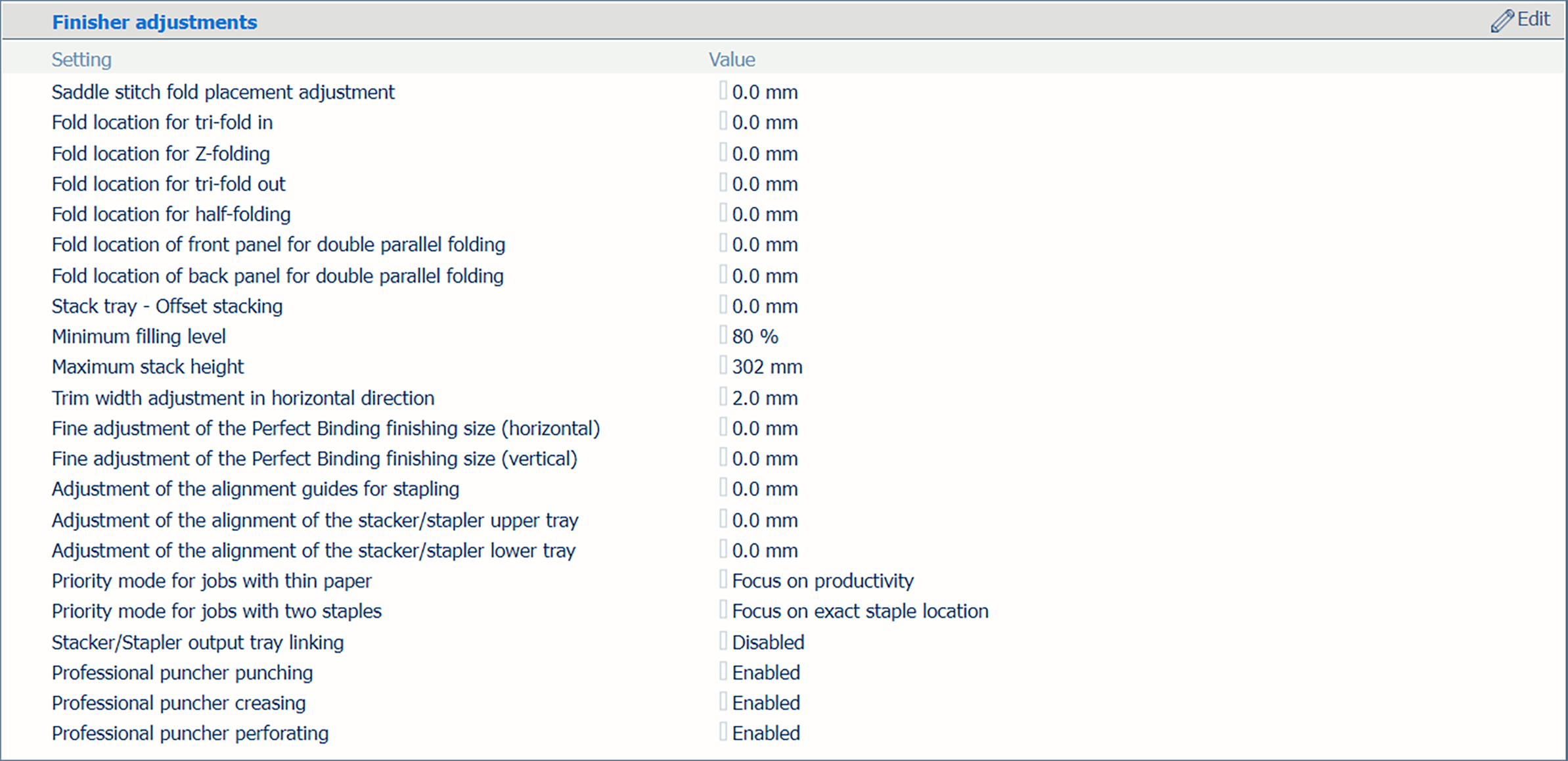Click the marker icon next to Trim width 2.0 mm
1568x761 pixels.
(723, 397)
